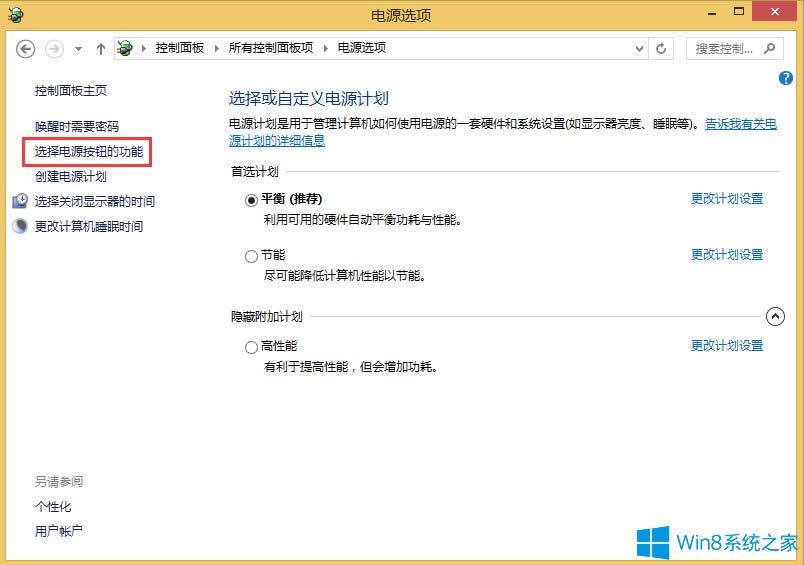Open 更改计算机睡眠时间 link
This screenshot has width=804, height=565.
[89, 227]
